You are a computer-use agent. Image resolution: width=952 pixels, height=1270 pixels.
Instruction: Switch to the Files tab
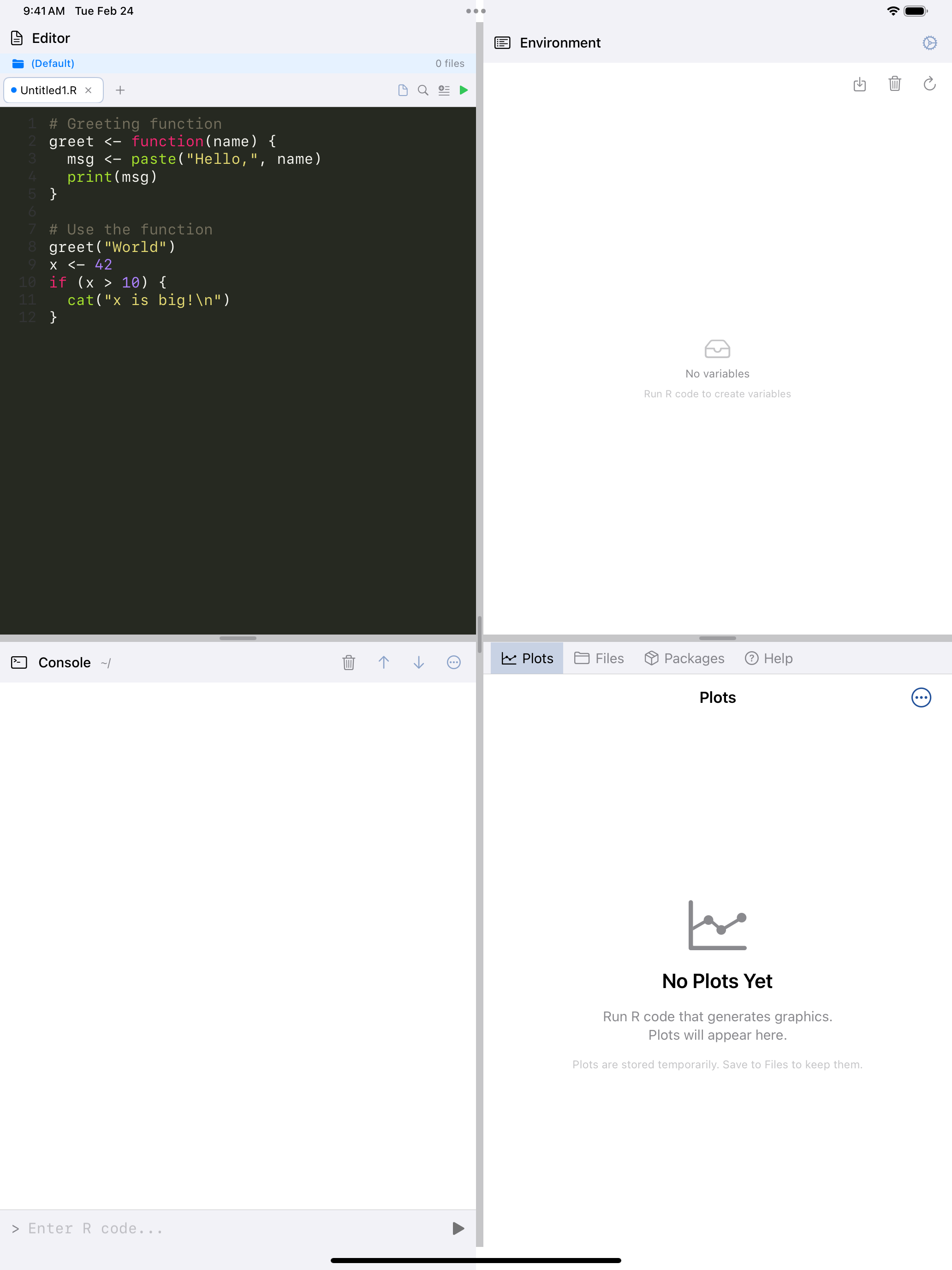(599, 659)
